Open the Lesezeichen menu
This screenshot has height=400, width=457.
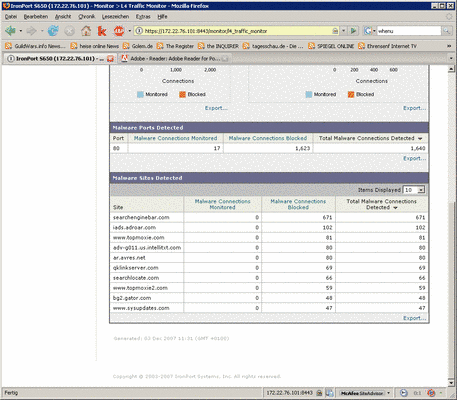coord(115,17)
